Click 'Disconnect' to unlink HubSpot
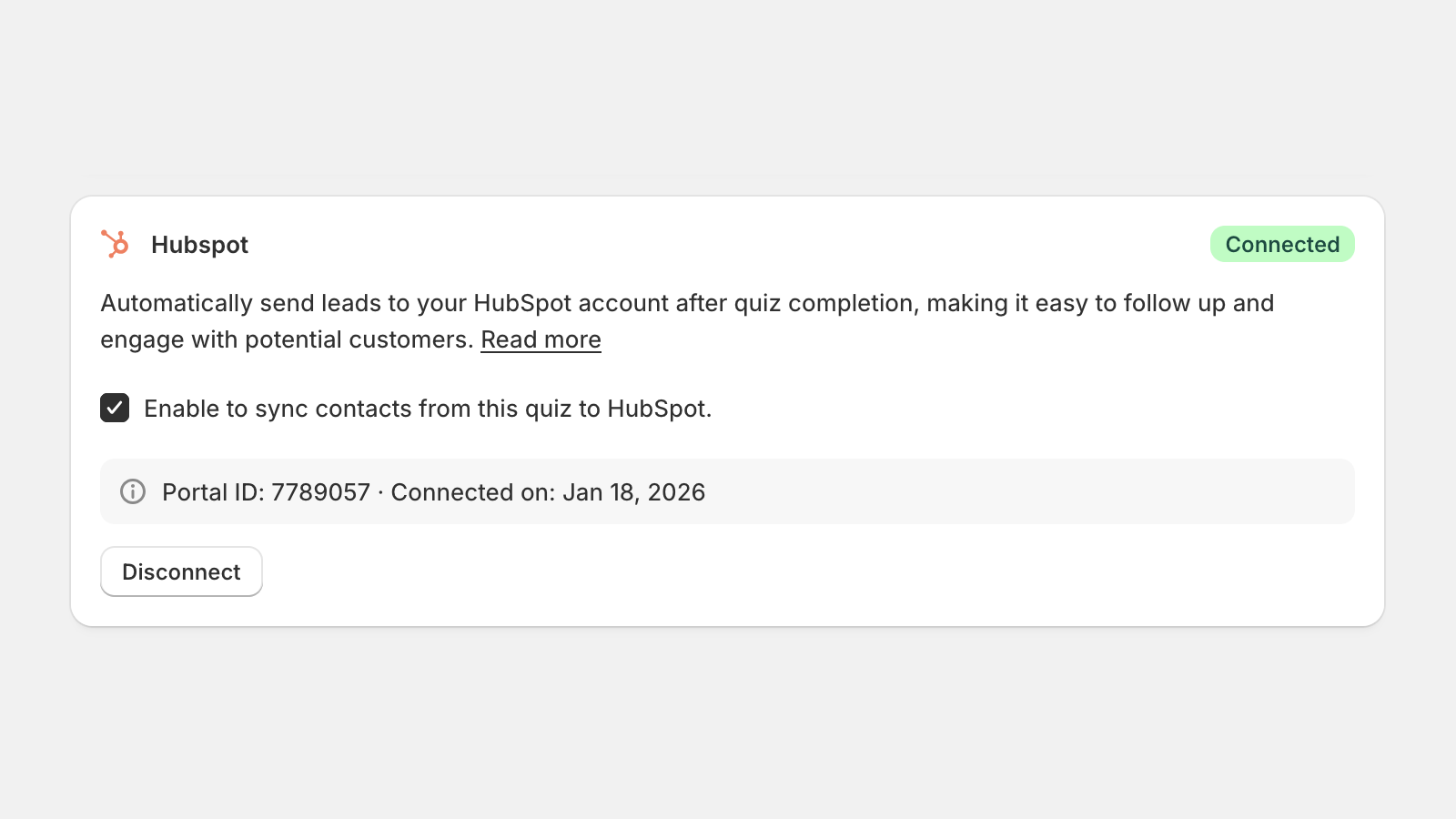 [x=181, y=571]
